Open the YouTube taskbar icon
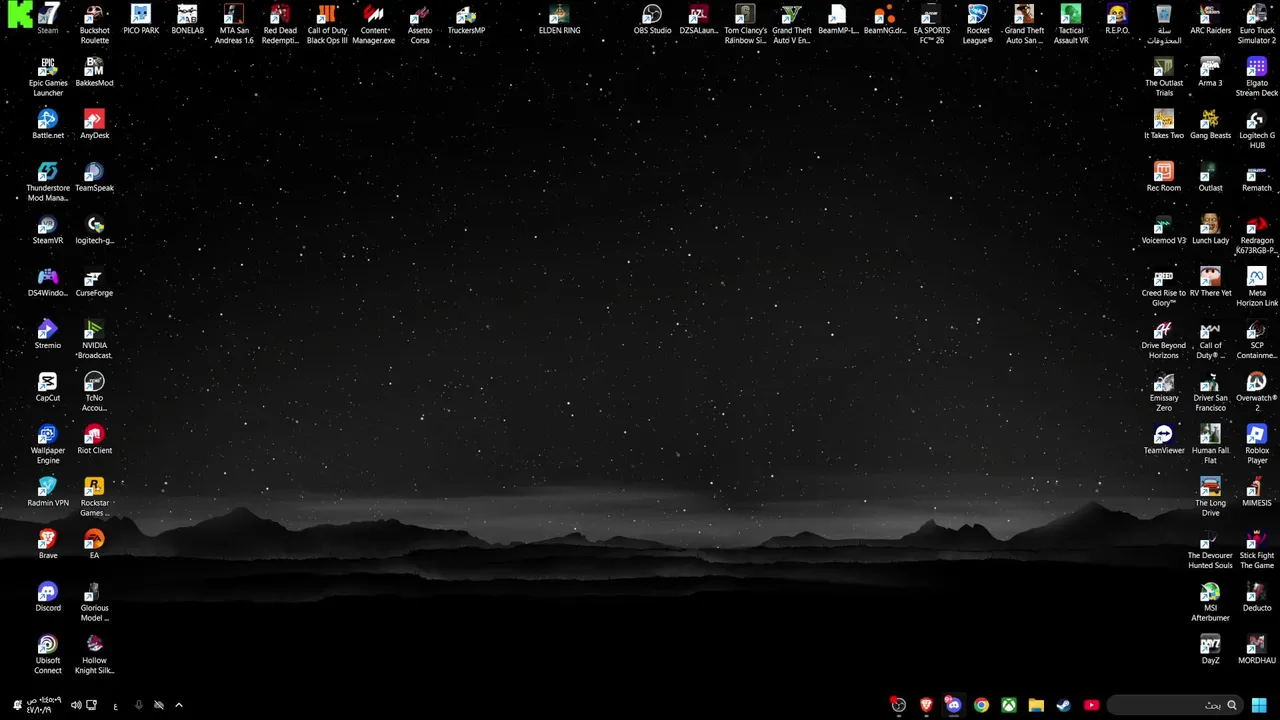1280x720 pixels. pos(1091,705)
